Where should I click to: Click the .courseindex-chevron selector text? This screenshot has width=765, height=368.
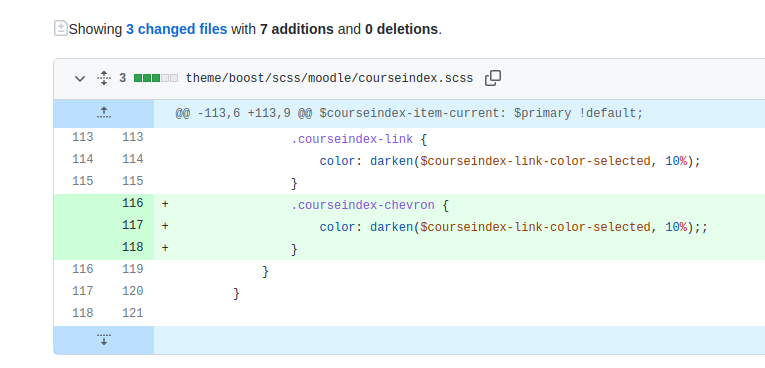362,205
